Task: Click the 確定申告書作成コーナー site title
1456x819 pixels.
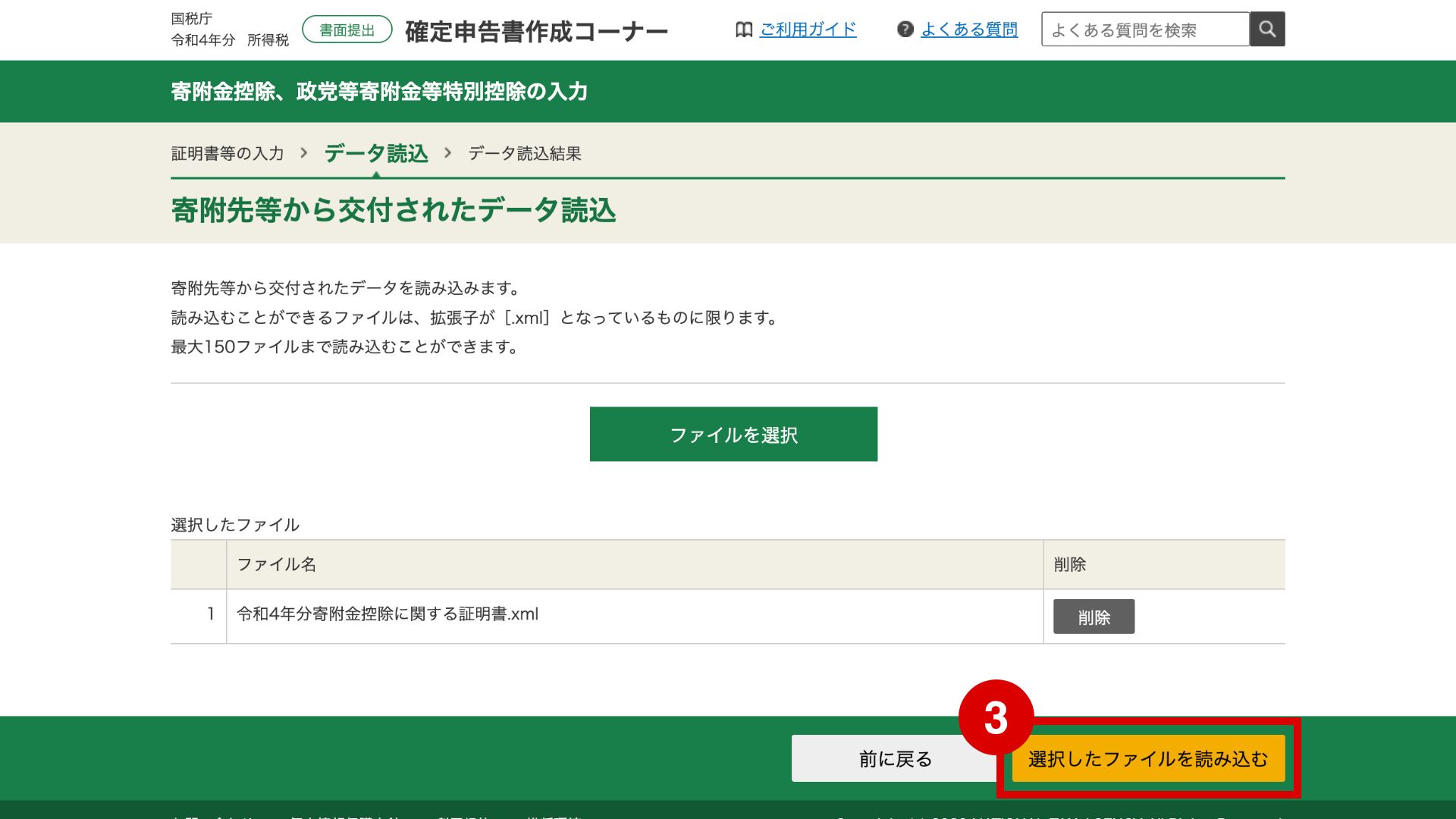Action: [x=536, y=32]
